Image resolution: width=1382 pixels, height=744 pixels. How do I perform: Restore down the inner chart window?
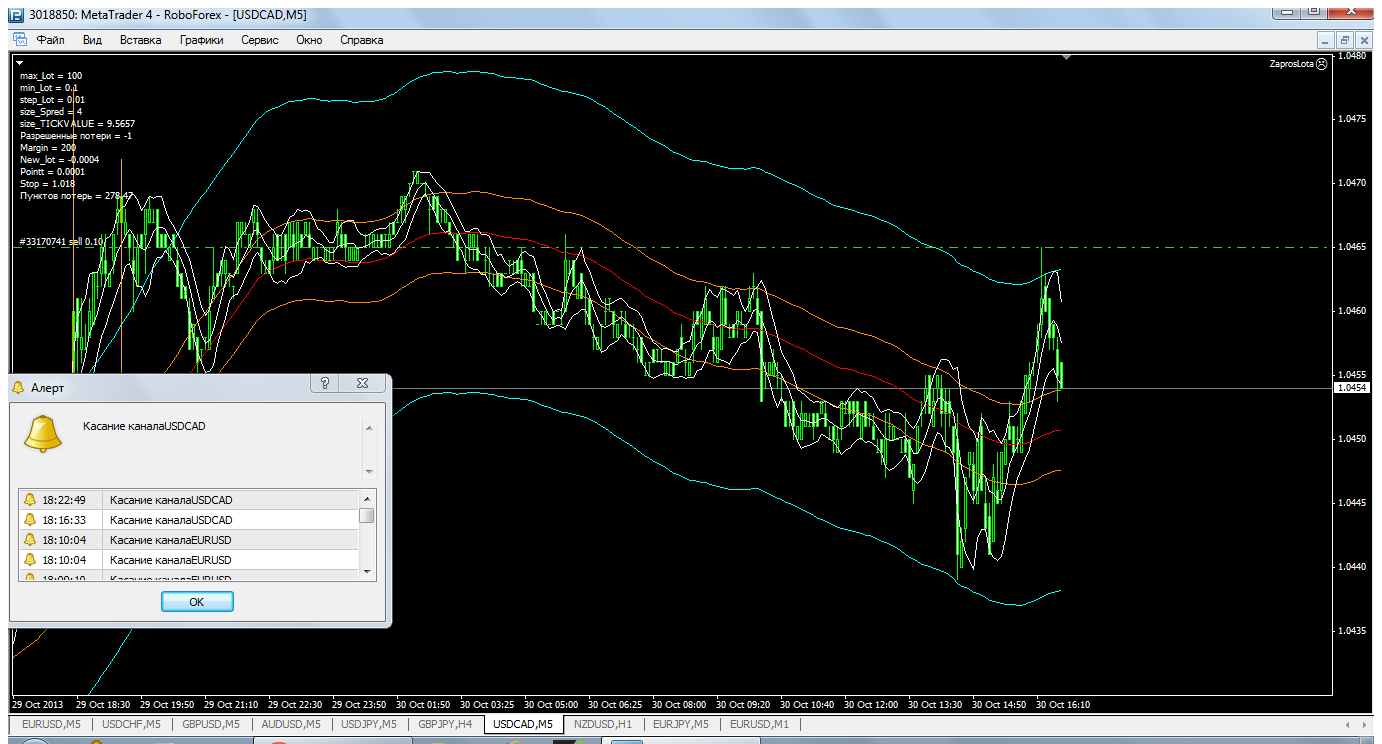[1345, 40]
